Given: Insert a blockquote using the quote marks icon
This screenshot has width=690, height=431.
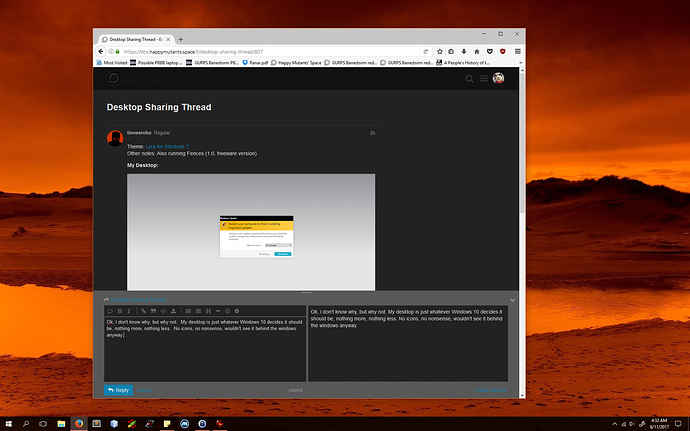Looking at the screenshot, I should pyautogui.click(x=153, y=311).
